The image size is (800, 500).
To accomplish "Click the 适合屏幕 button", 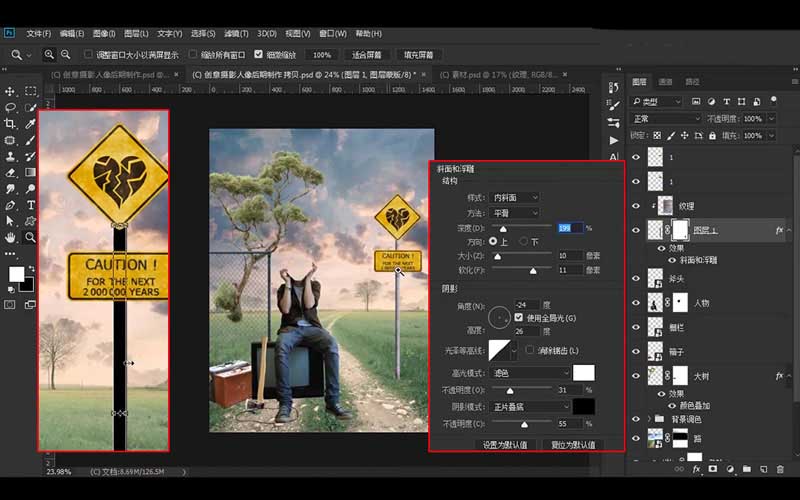I will pos(367,55).
